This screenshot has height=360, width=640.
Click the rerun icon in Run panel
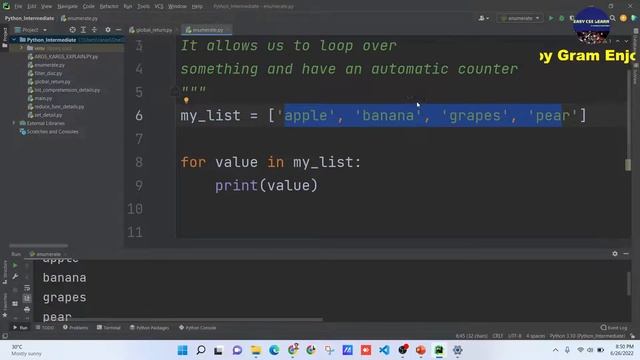pos(15,266)
